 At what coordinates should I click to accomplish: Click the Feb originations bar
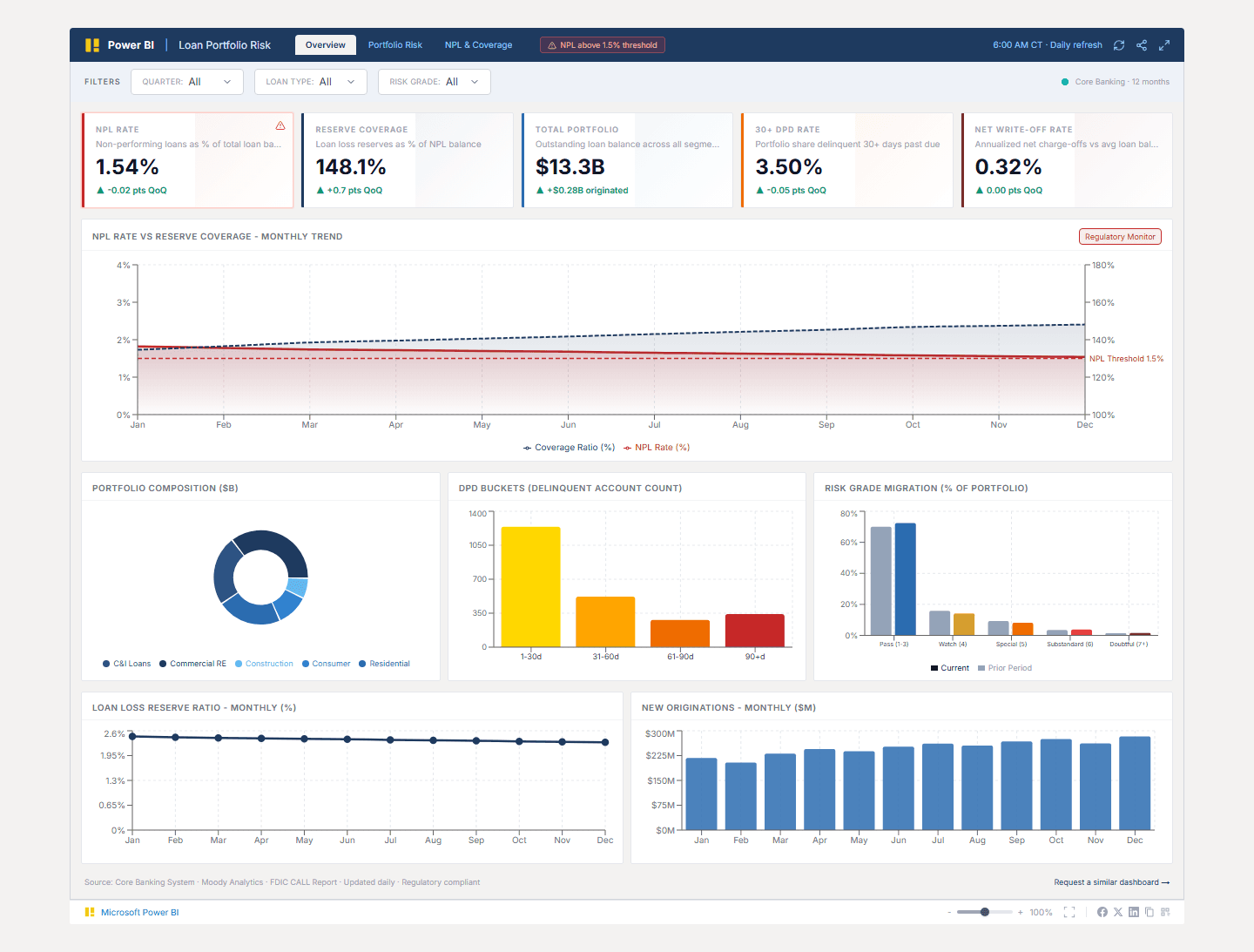[741, 796]
